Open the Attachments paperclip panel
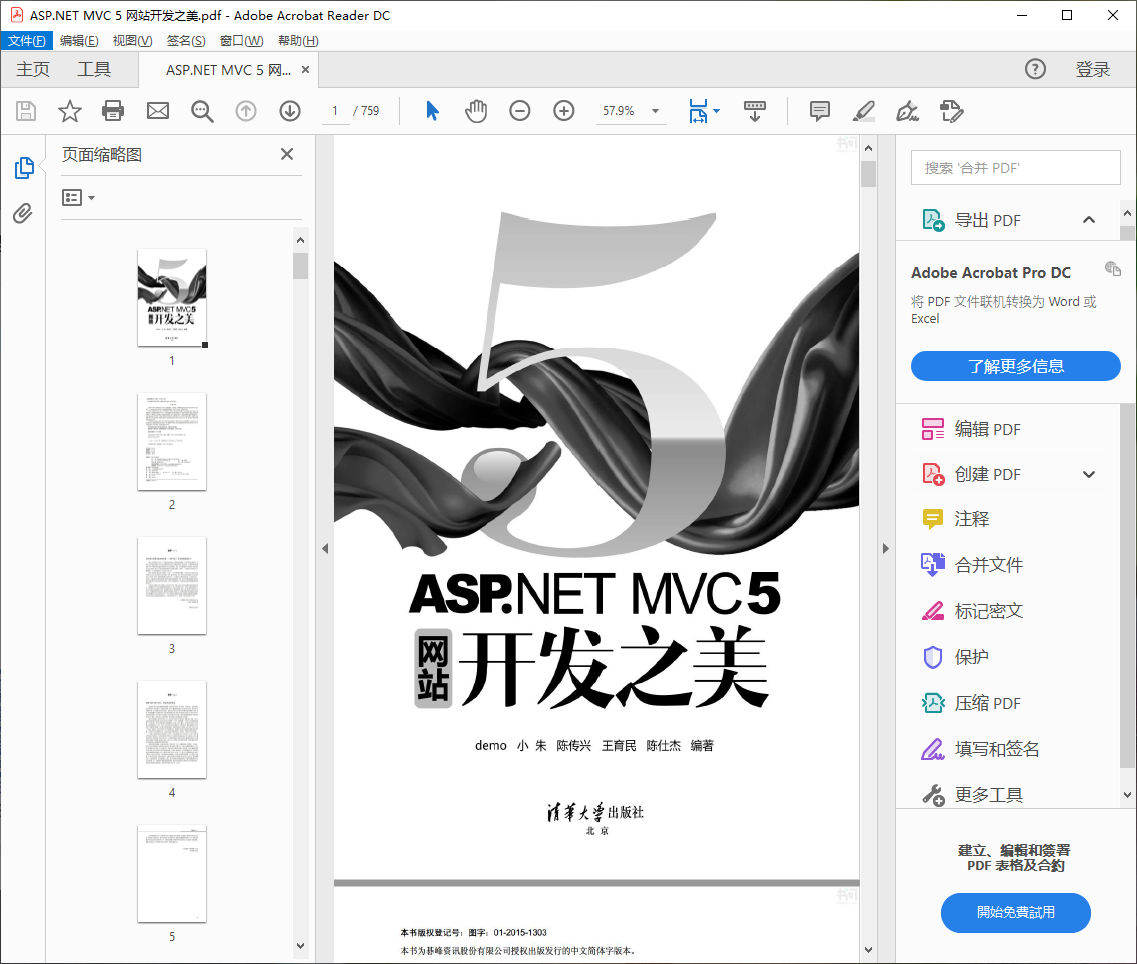The width and height of the screenshot is (1137, 964). click(23, 213)
